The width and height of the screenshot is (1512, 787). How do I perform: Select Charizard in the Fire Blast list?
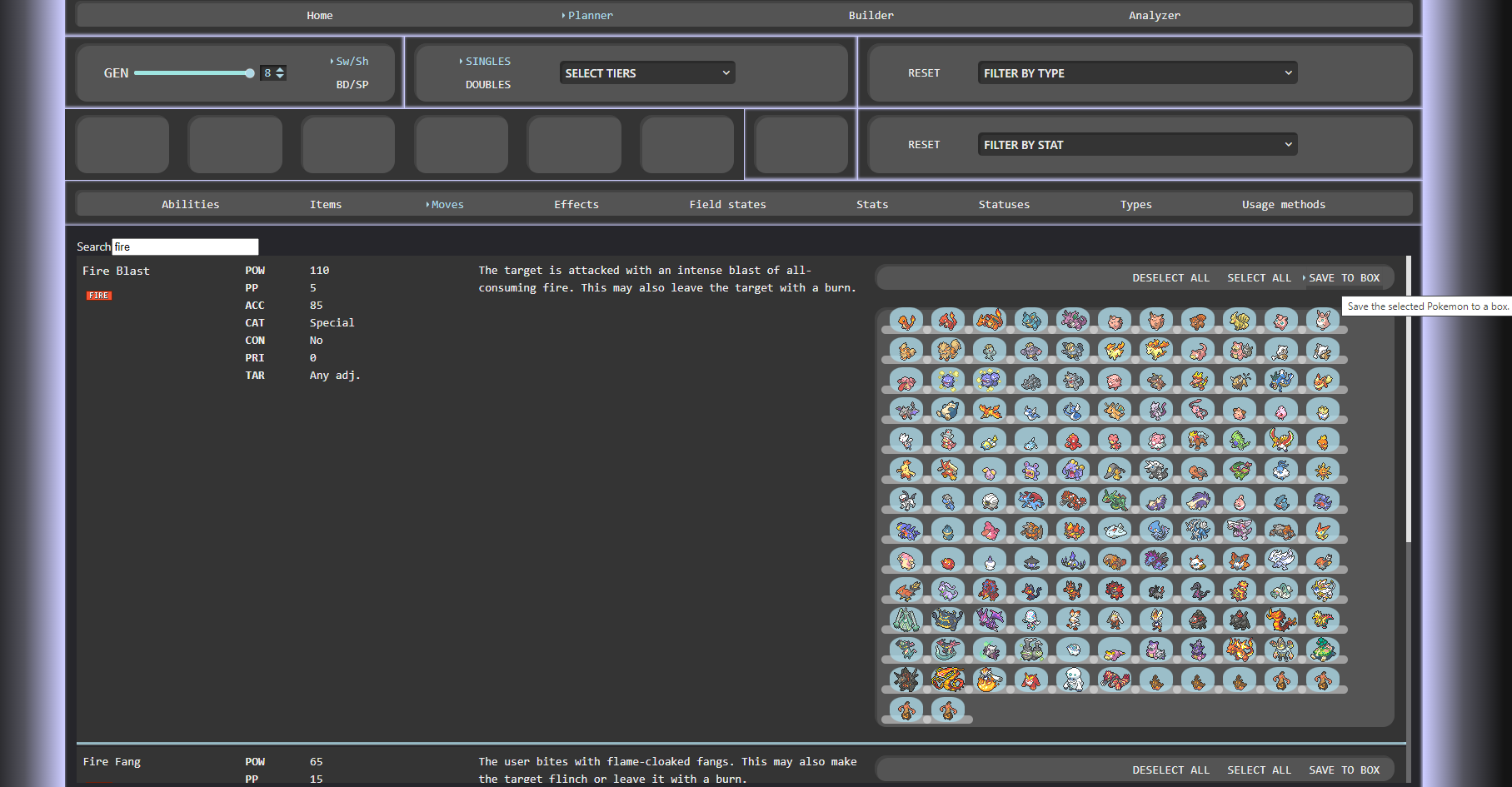(990, 320)
